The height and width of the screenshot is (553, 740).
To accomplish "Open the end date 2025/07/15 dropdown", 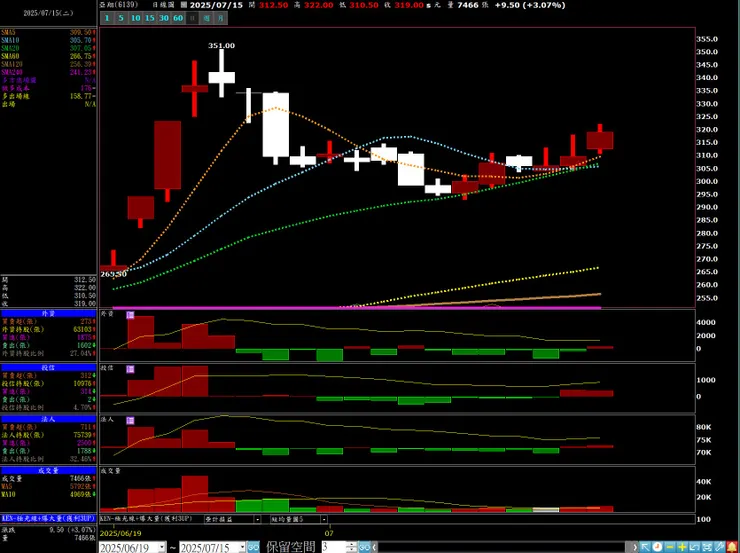I will point(242,547).
